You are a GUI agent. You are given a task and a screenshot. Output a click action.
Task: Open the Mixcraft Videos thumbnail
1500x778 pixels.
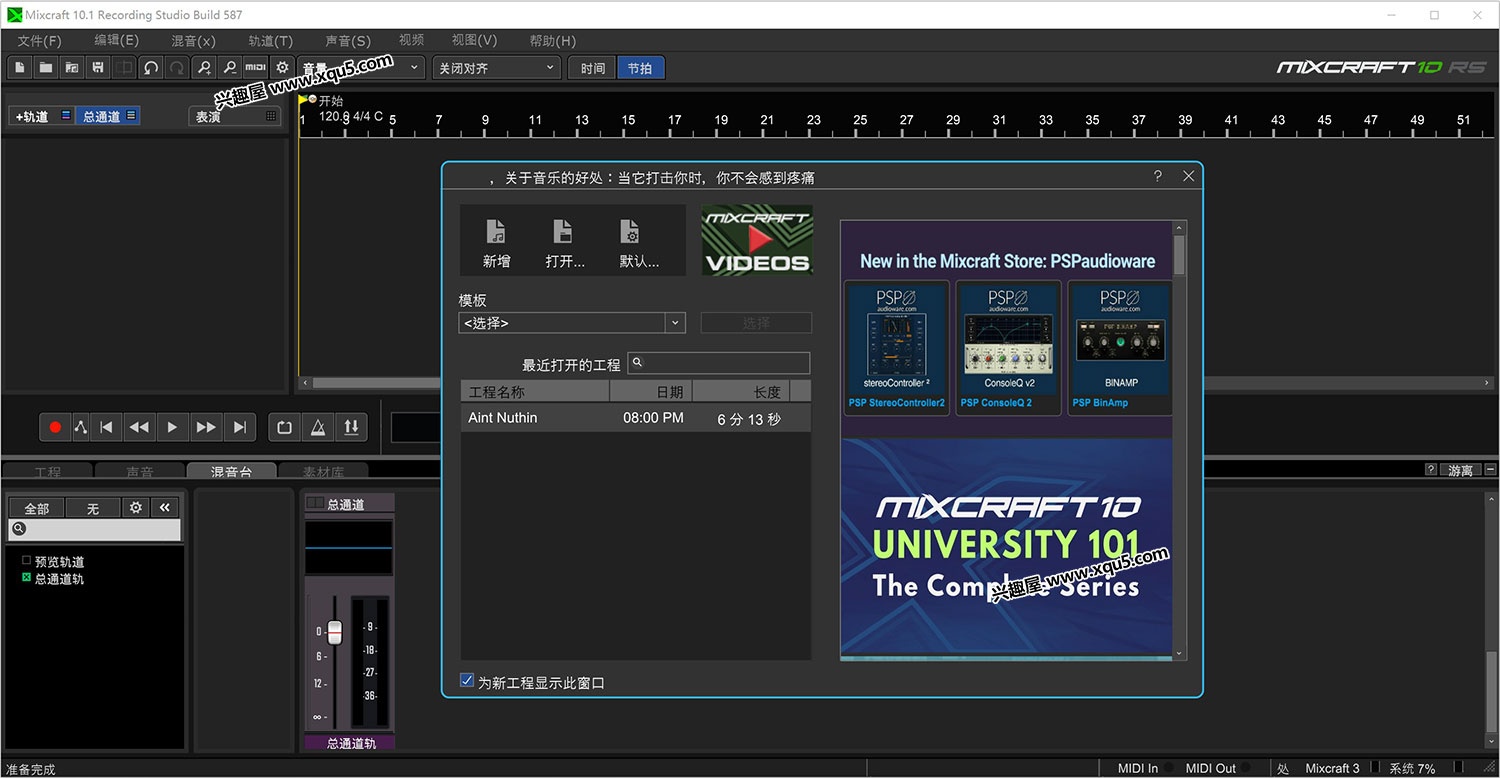(757, 240)
